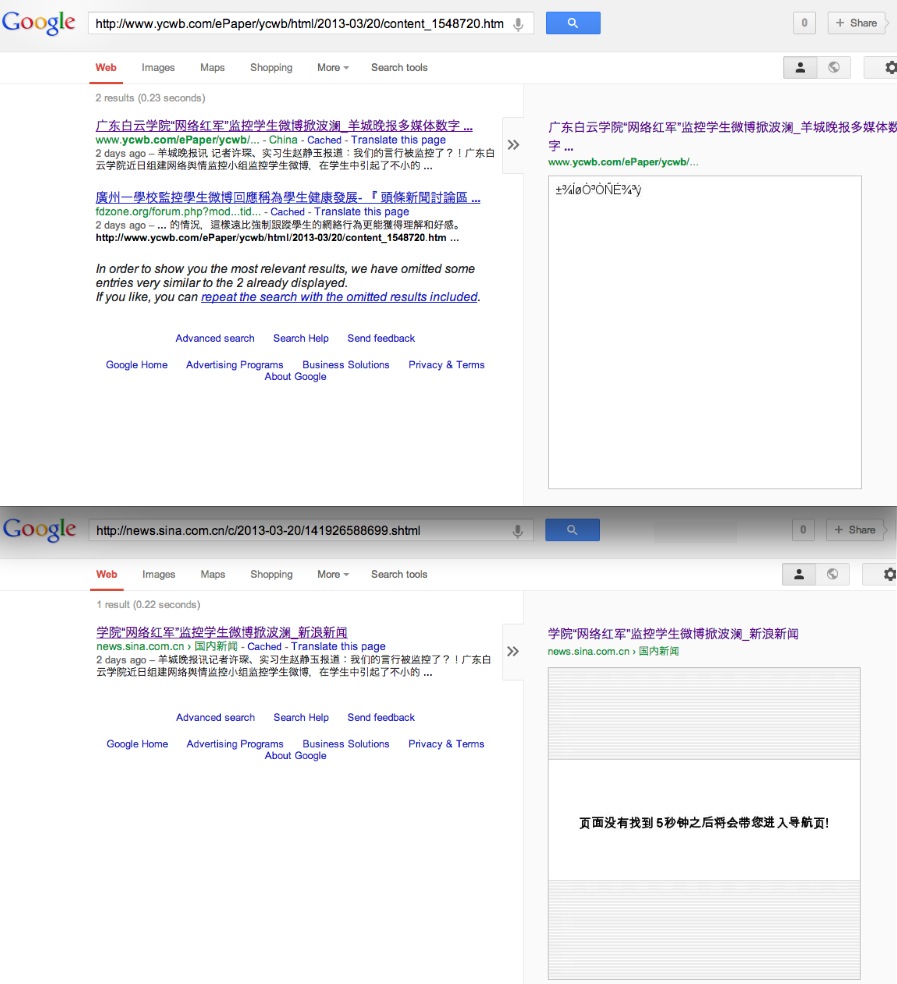Image resolution: width=897 pixels, height=984 pixels.
Task: Open notifications counter in top header
Action: [x=804, y=23]
